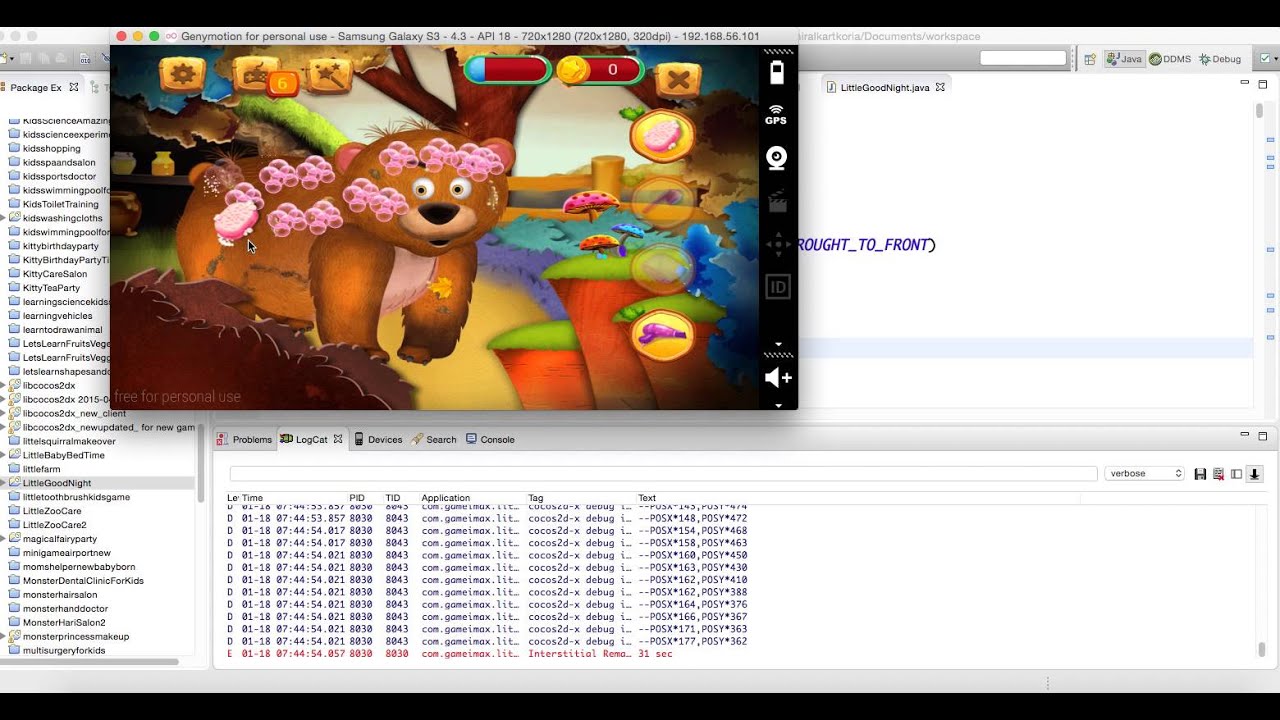The width and height of the screenshot is (1280, 720).
Task: Click the Eclipse quick access search box
Action: (1023, 58)
